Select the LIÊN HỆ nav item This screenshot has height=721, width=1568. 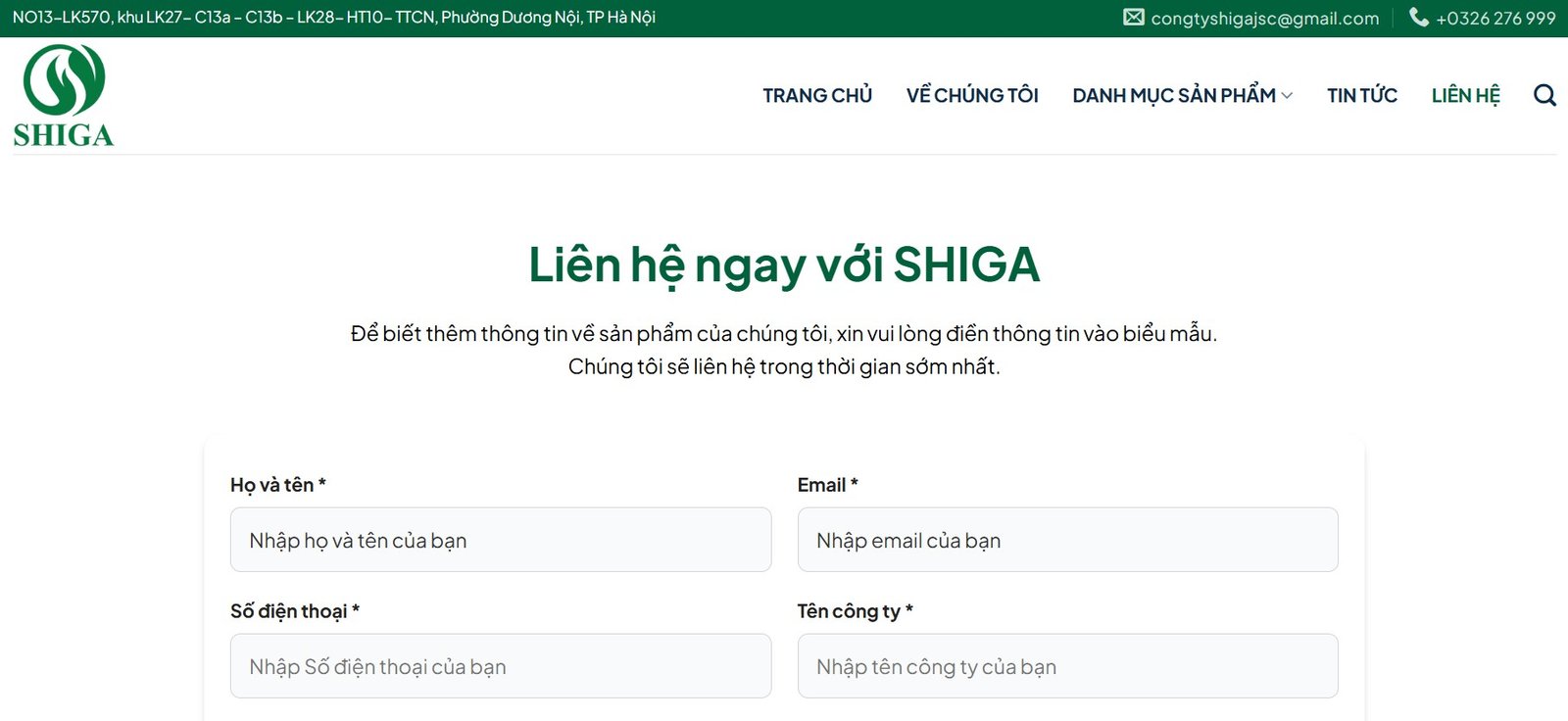[1465, 96]
